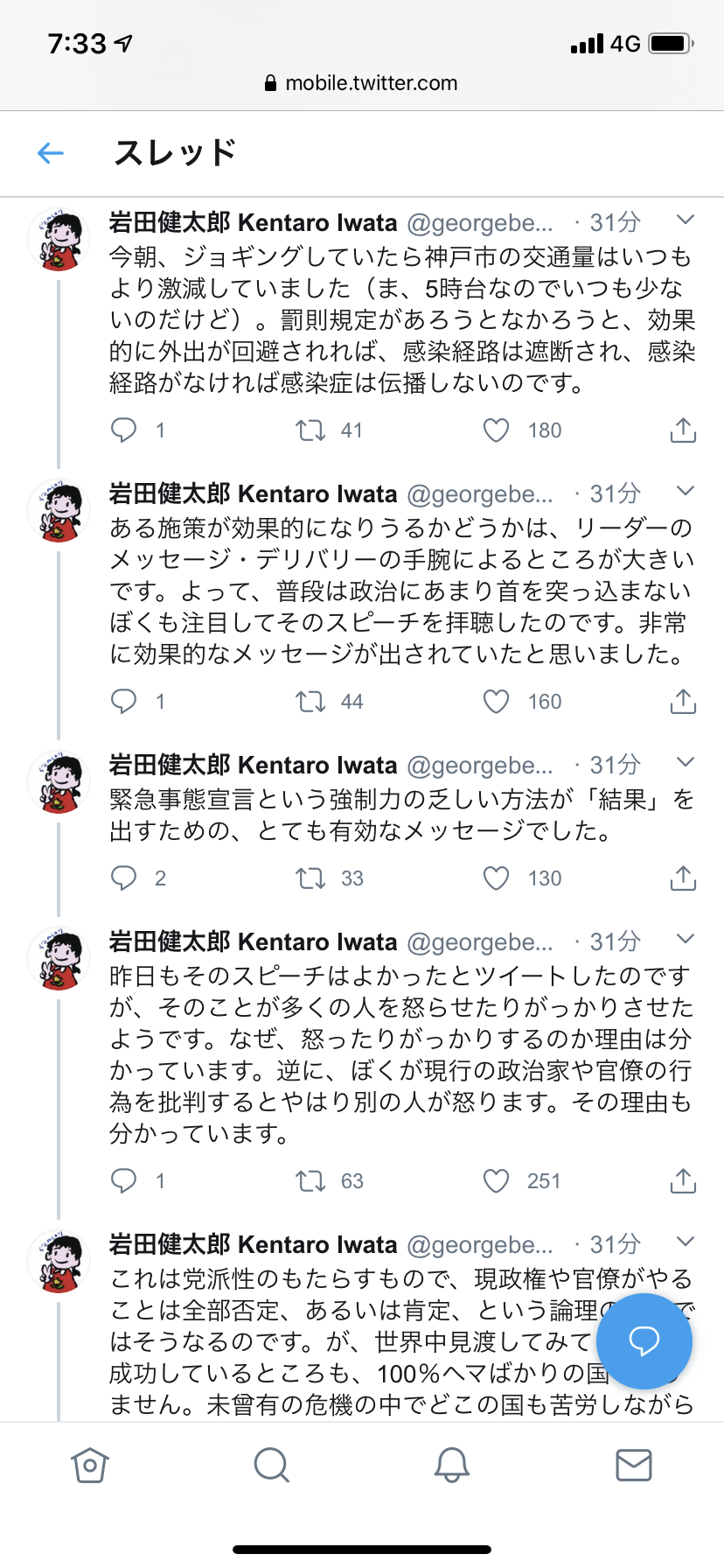Image resolution: width=724 pixels, height=1568 pixels.
Task: Open the Notifications bell tab
Action: tap(452, 1465)
